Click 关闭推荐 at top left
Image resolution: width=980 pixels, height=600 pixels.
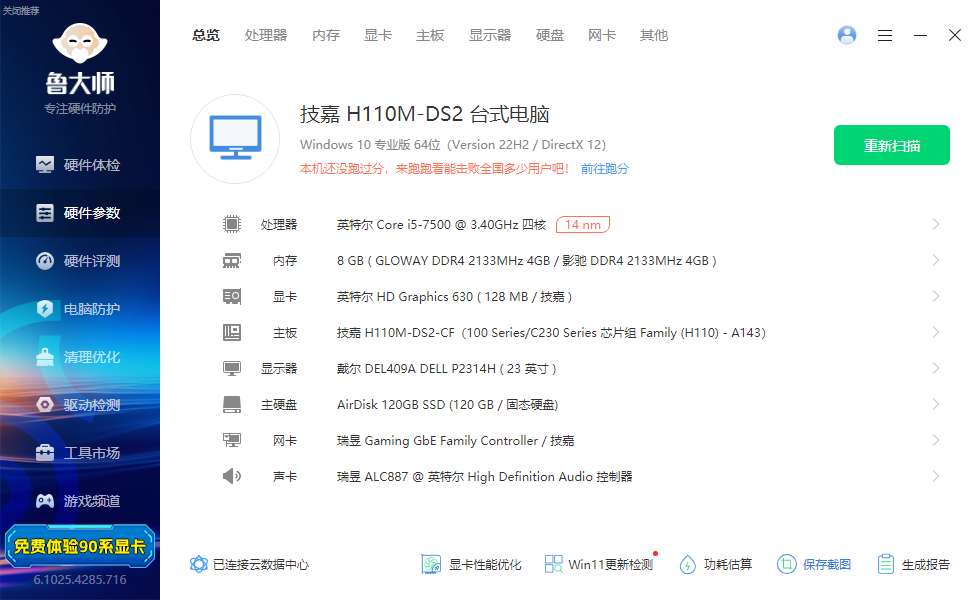[x=21, y=11]
